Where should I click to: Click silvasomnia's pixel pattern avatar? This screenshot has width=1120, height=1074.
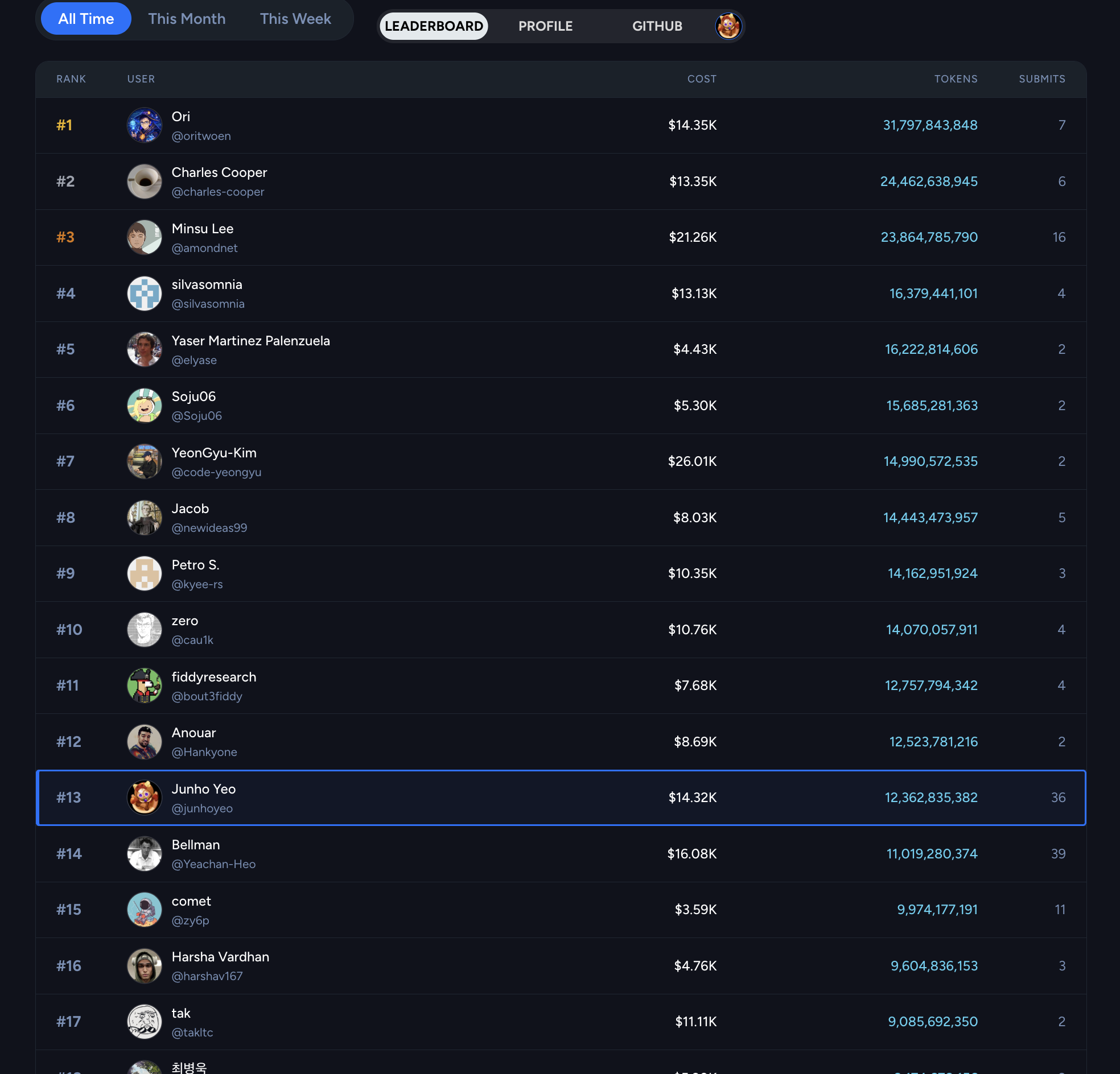[144, 293]
